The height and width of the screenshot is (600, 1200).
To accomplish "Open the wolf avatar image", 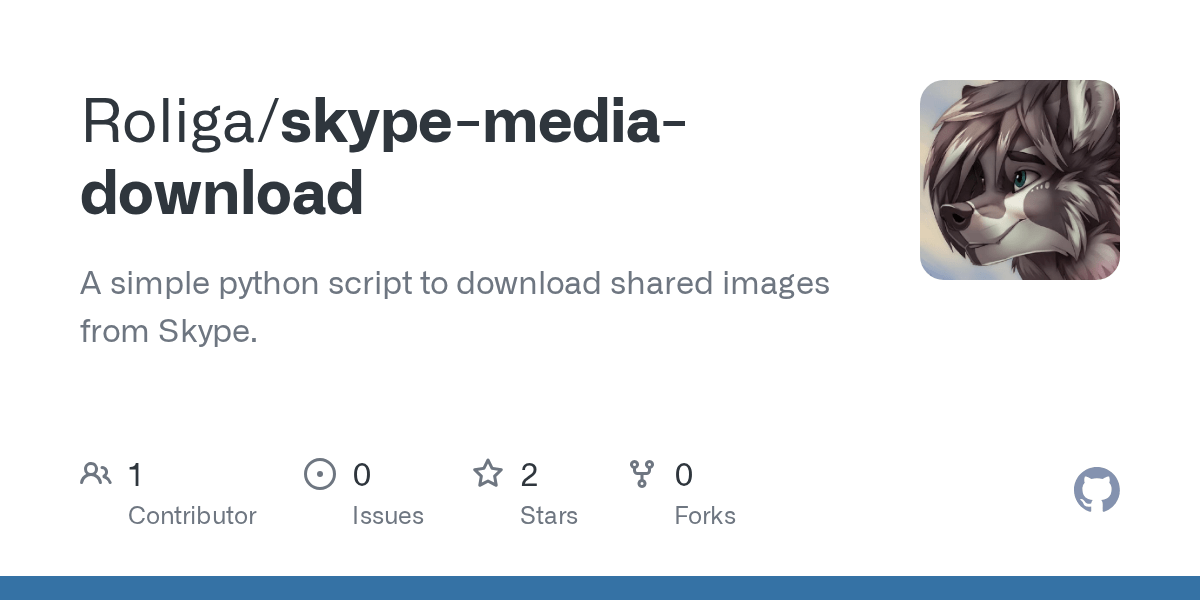I will [1020, 180].
